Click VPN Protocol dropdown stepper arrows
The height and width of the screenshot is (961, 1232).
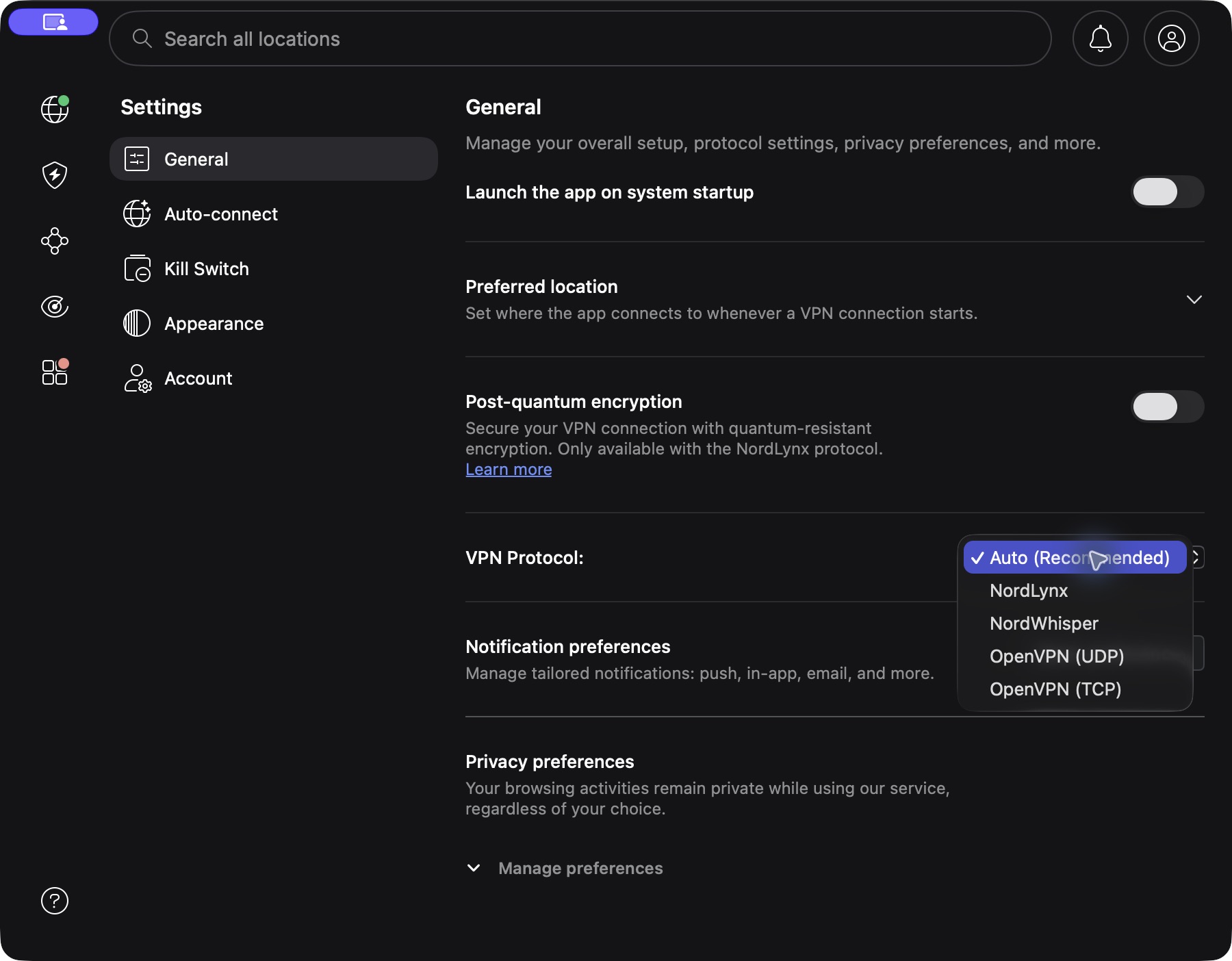pos(1197,557)
